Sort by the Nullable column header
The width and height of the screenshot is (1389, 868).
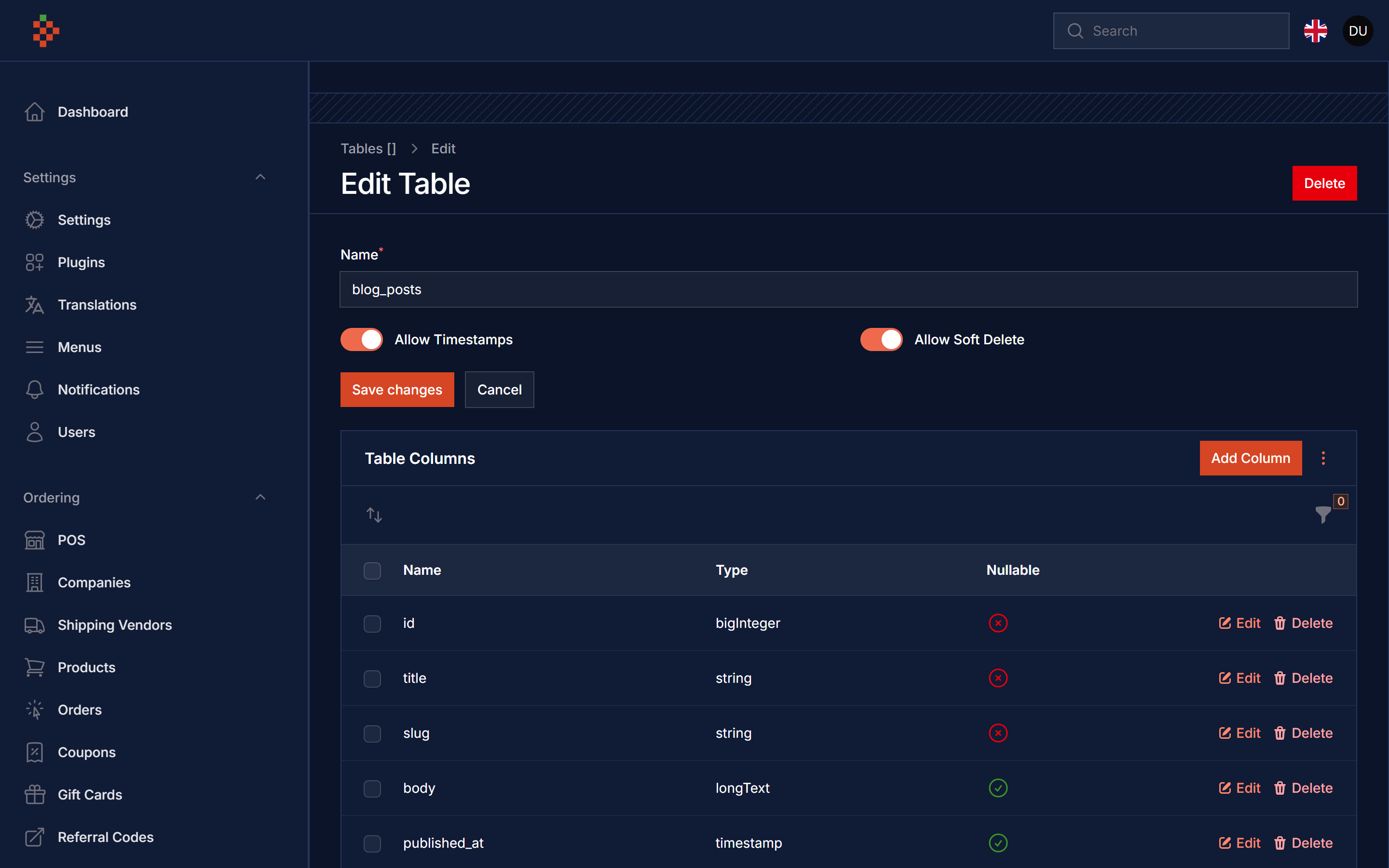click(1012, 570)
